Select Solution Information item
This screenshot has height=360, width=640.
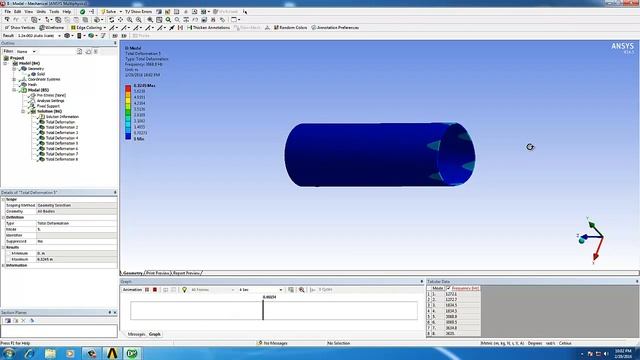62,117
